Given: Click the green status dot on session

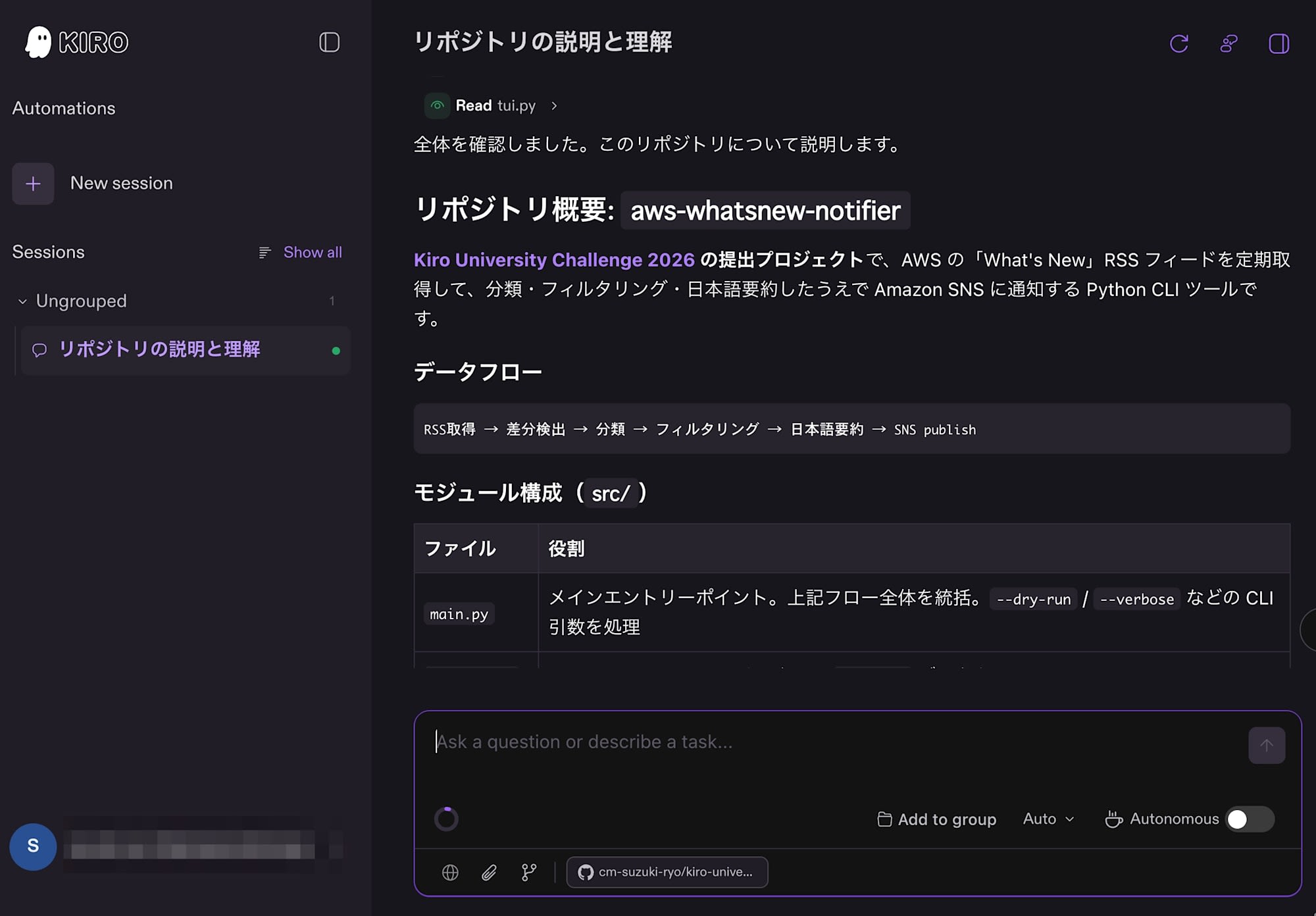Looking at the screenshot, I should click(336, 351).
